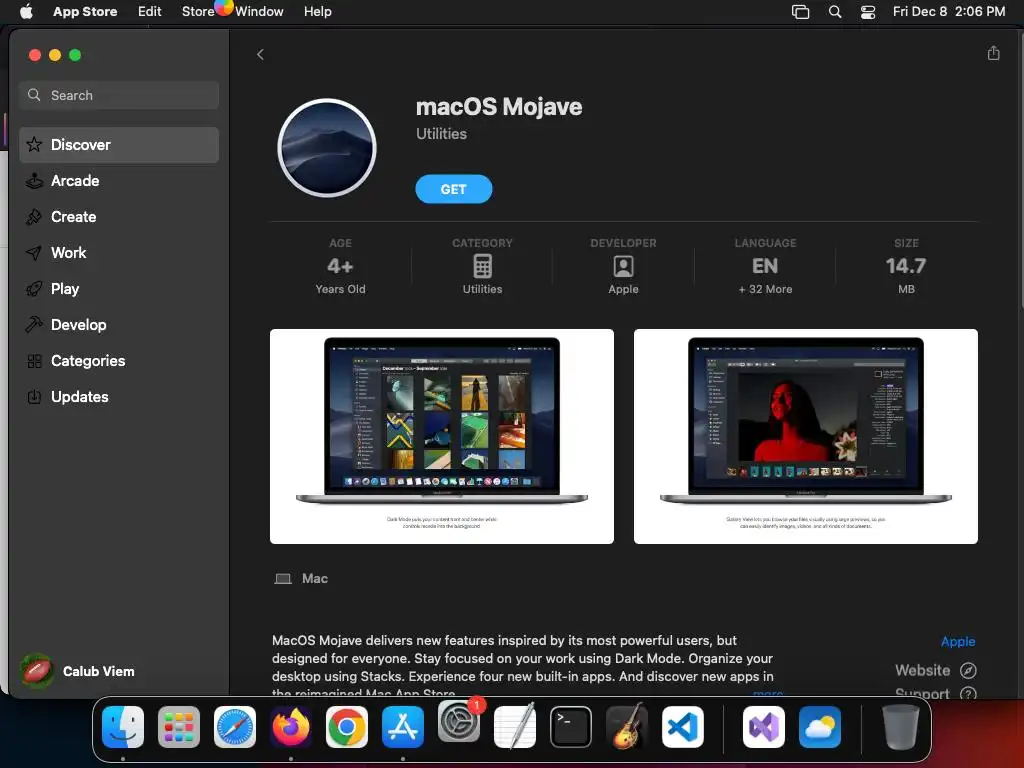
Task: Open the Window menu
Action: [x=259, y=11]
